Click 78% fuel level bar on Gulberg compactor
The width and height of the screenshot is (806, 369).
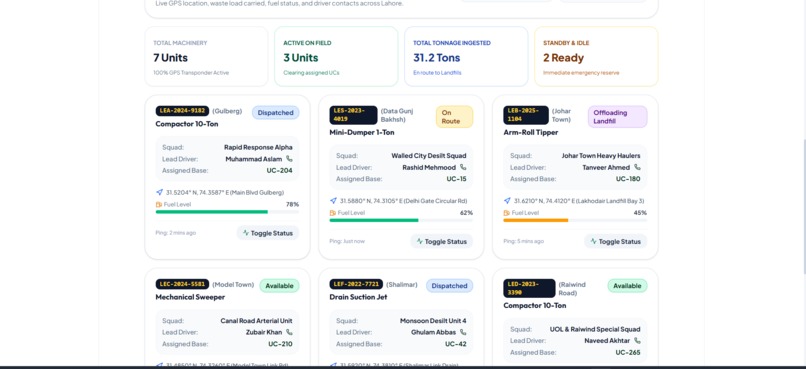click(x=227, y=212)
